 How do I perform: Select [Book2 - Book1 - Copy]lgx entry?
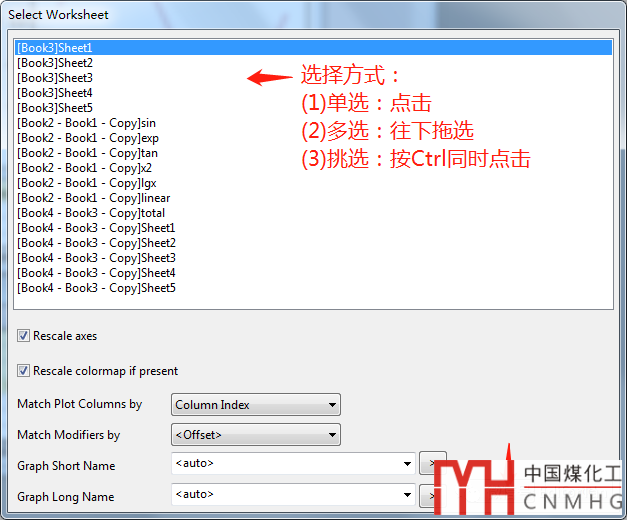pyautogui.click(x=87, y=183)
